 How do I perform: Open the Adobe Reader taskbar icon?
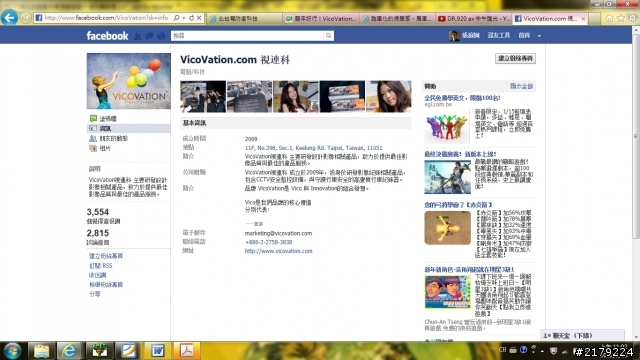(x=187, y=351)
